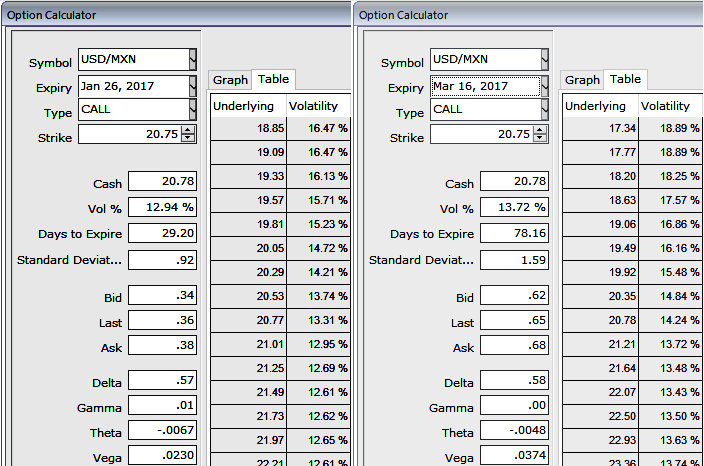Screen dimensions: 704x466
Task: Click Strike stepper in left calculator
Action: tap(188, 134)
